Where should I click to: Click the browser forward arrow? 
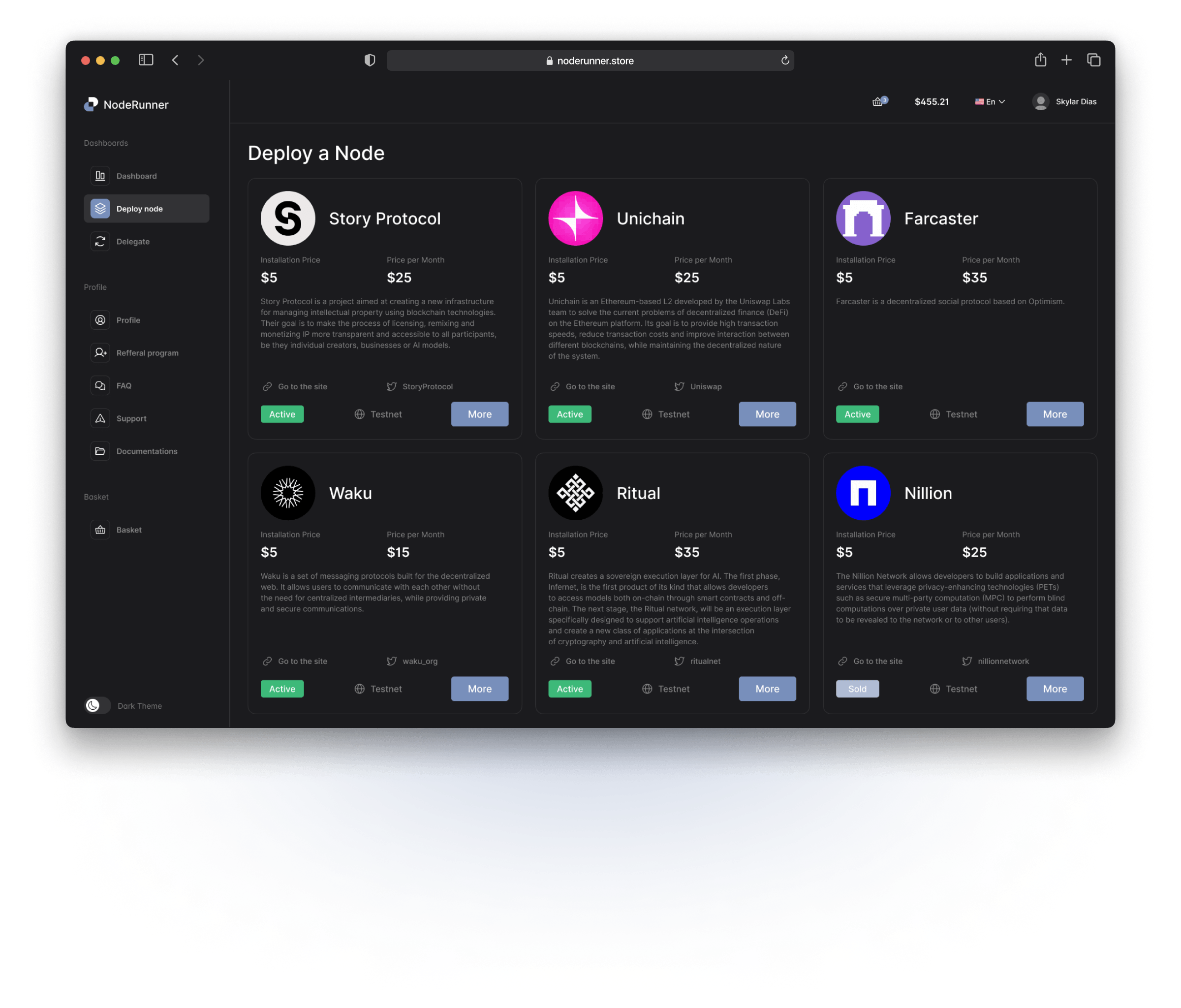tap(201, 60)
